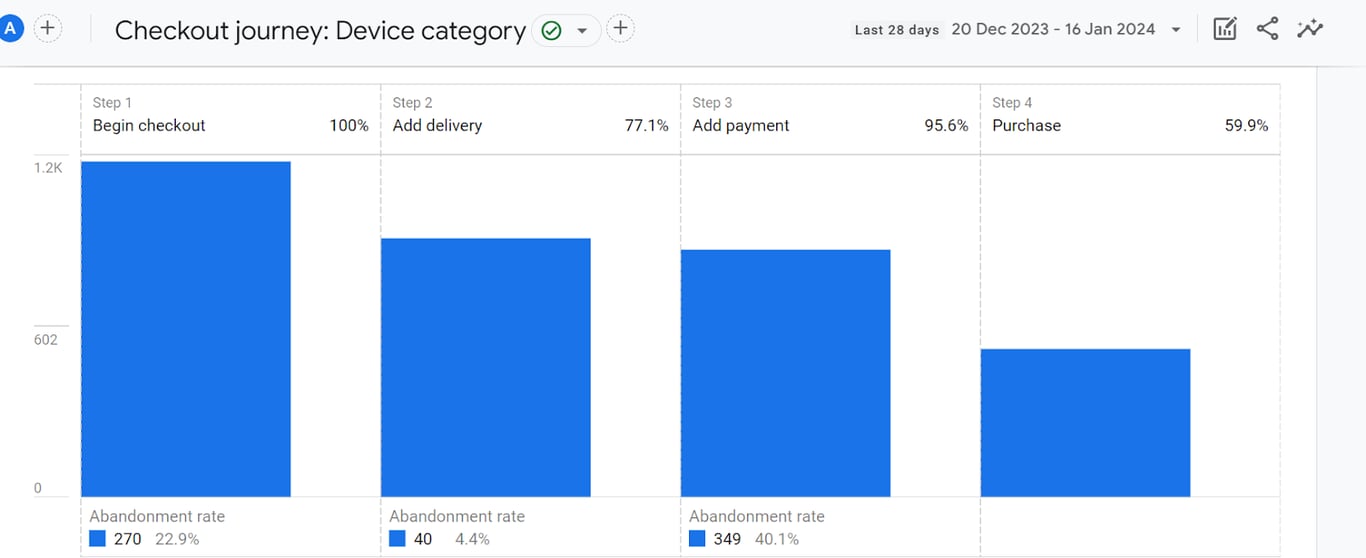Click the Begin checkout bar
1366x558 pixels.
tap(186, 329)
